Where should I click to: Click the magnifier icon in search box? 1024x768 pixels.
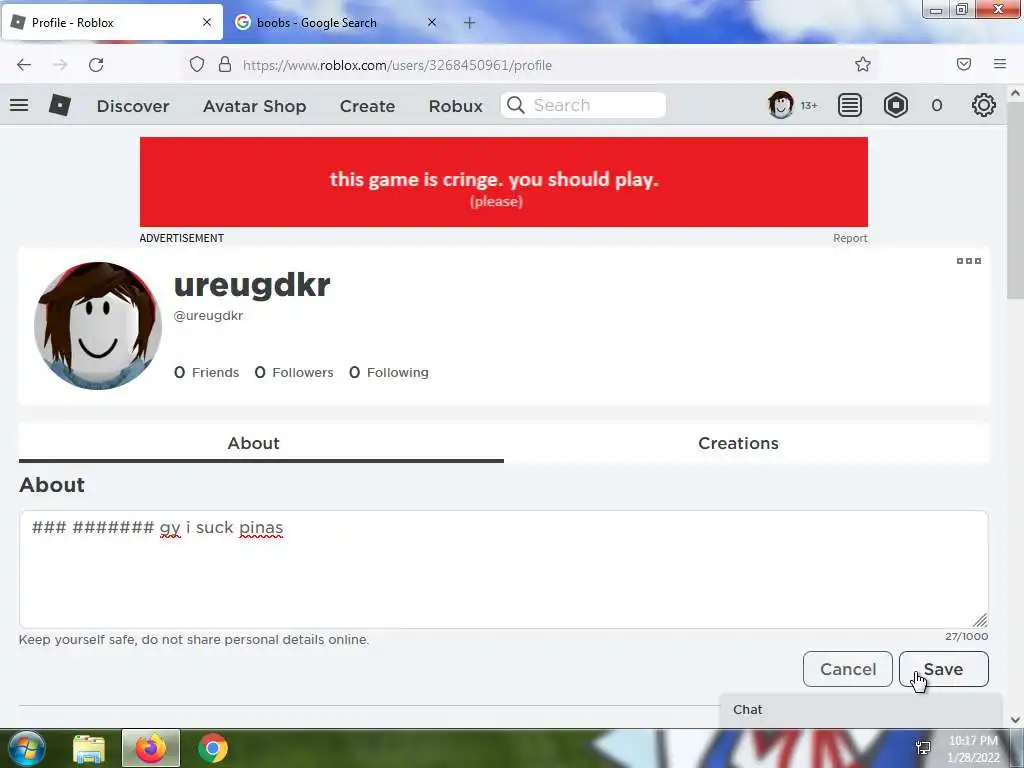(516, 105)
